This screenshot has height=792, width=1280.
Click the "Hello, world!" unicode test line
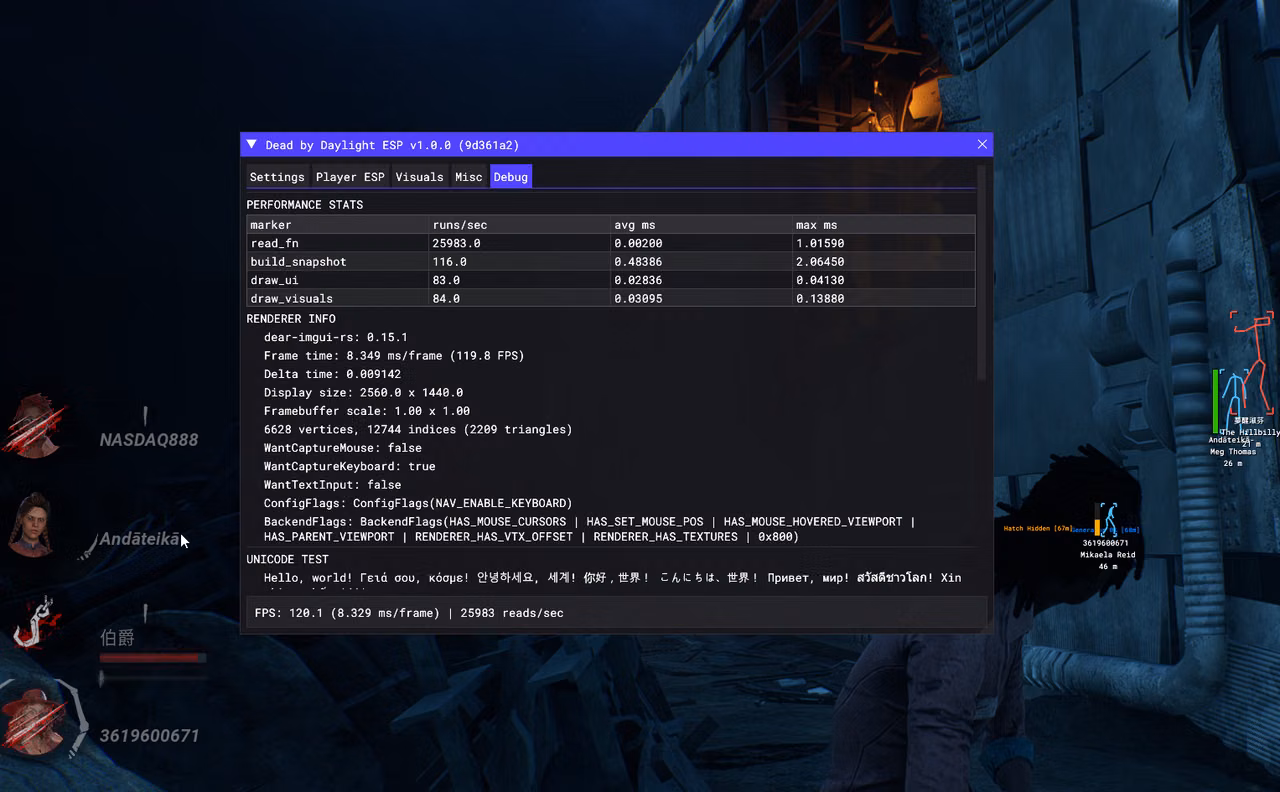tap(613, 578)
